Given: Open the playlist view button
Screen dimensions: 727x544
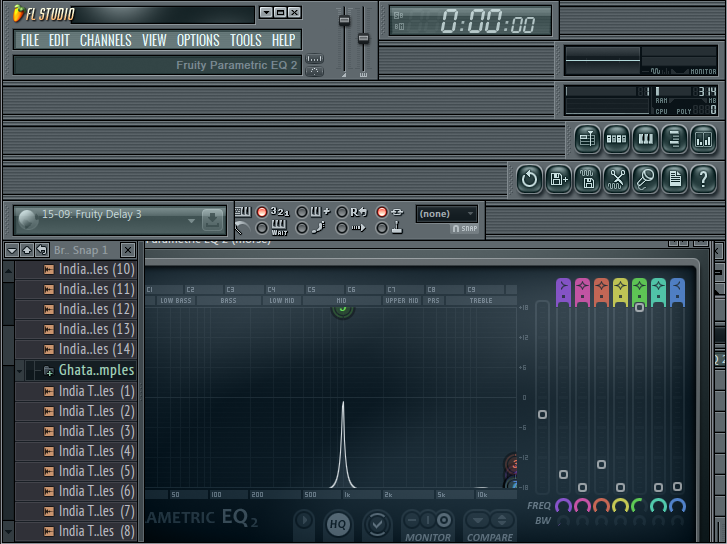Looking at the screenshot, I should coord(587,139).
